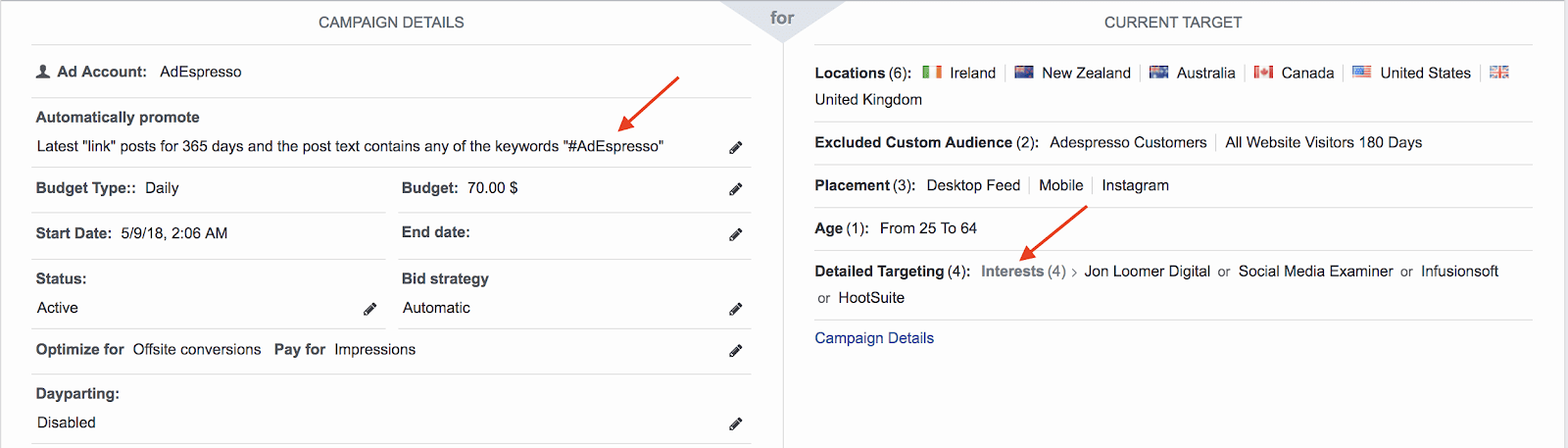This screenshot has width=1568, height=448.
Task: Click the Australia location name
Action: pyautogui.click(x=1205, y=74)
